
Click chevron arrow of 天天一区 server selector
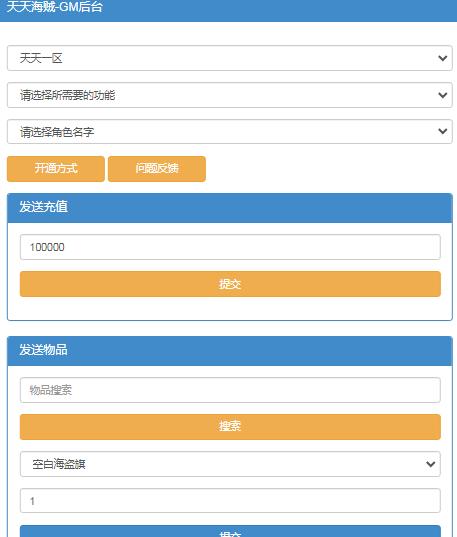click(443, 58)
